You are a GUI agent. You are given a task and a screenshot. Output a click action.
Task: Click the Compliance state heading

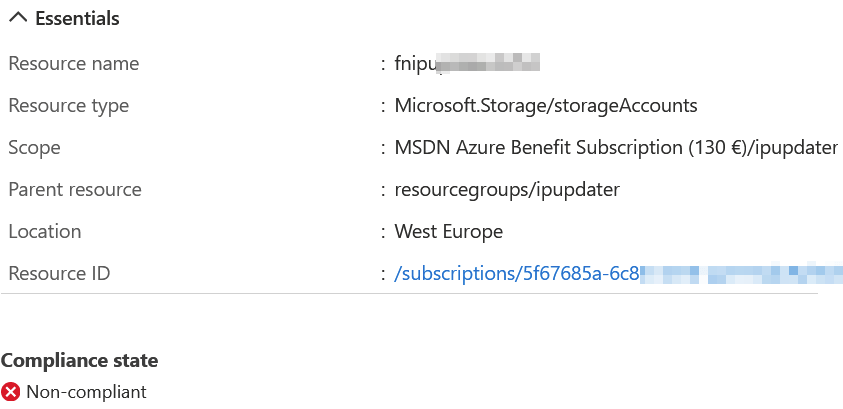[x=80, y=361]
